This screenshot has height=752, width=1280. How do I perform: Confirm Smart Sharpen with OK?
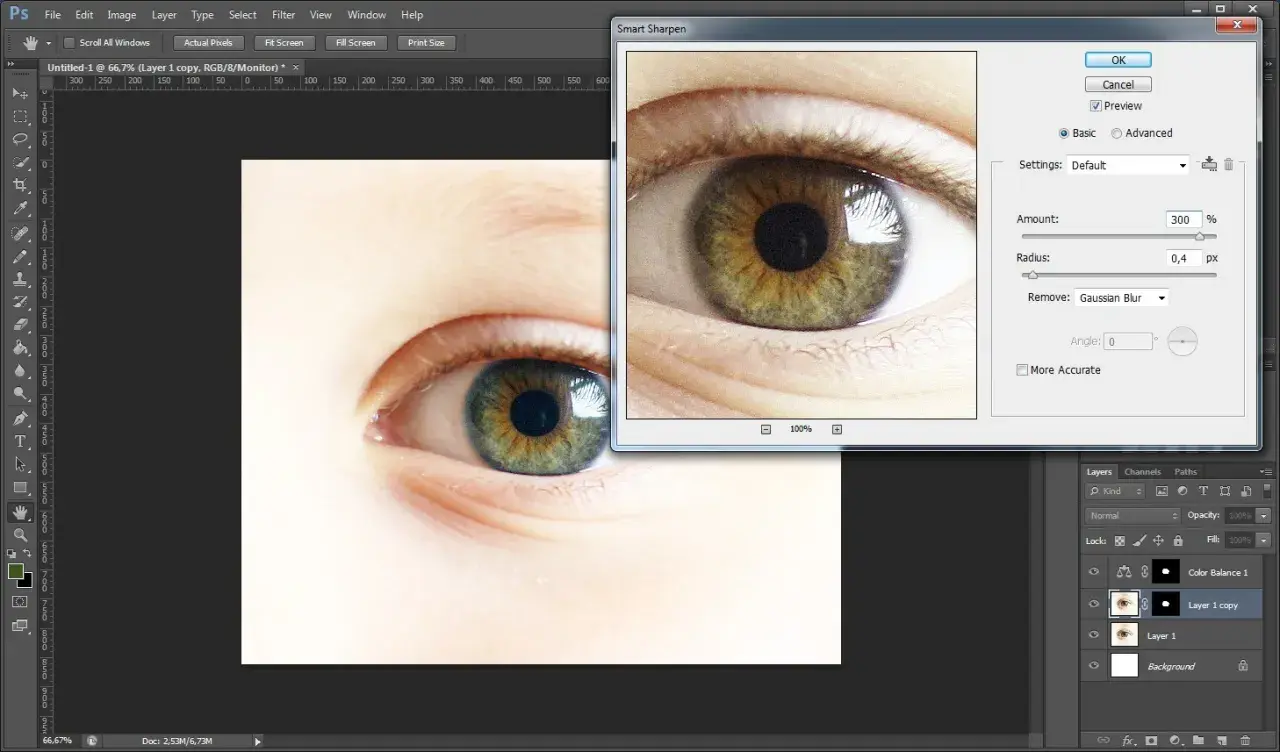[x=1118, y=60]
